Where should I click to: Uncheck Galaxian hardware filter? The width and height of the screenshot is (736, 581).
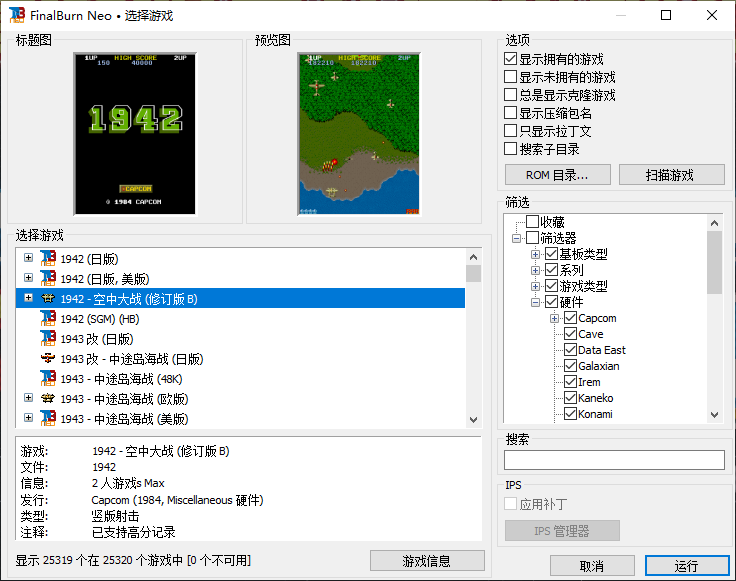tap(570, 366)
